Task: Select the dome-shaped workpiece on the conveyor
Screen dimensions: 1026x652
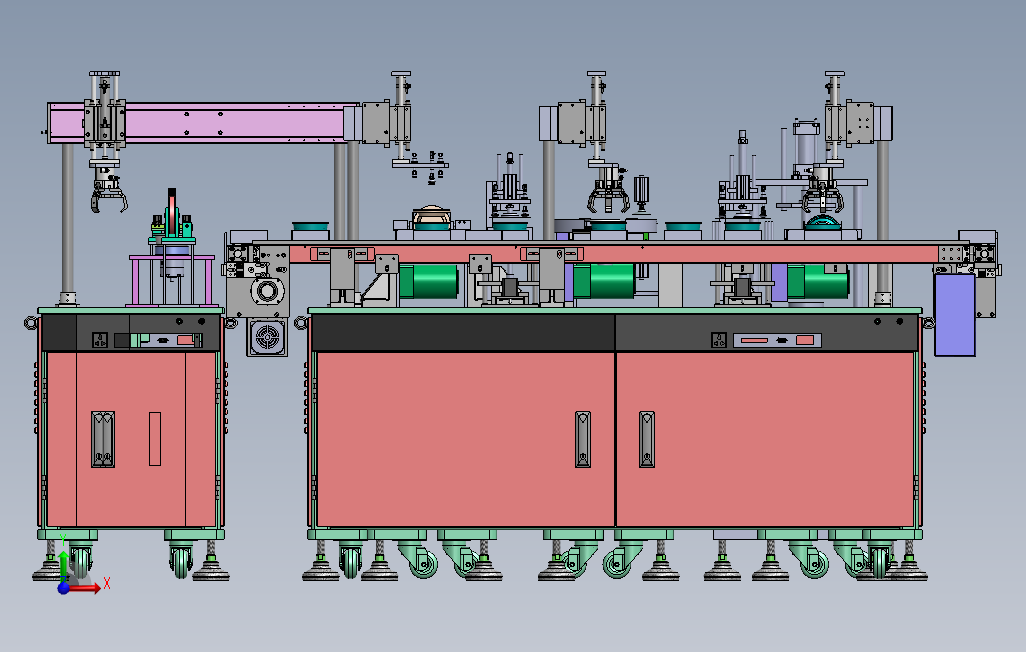Action: click(x=432, y=215)
